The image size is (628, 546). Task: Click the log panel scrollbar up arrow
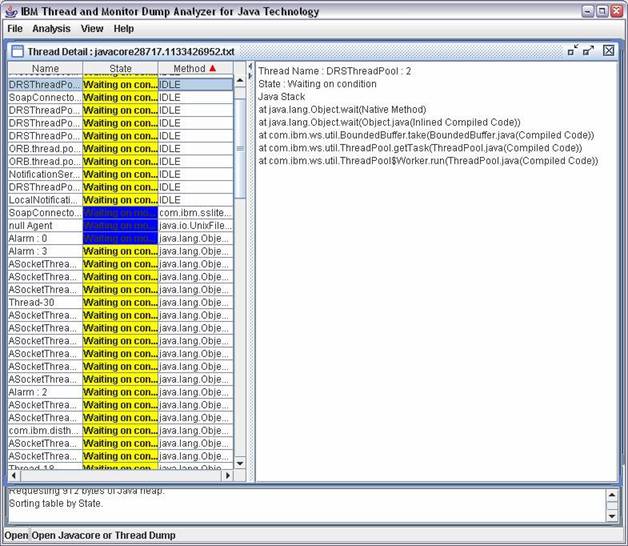(612, 496)
